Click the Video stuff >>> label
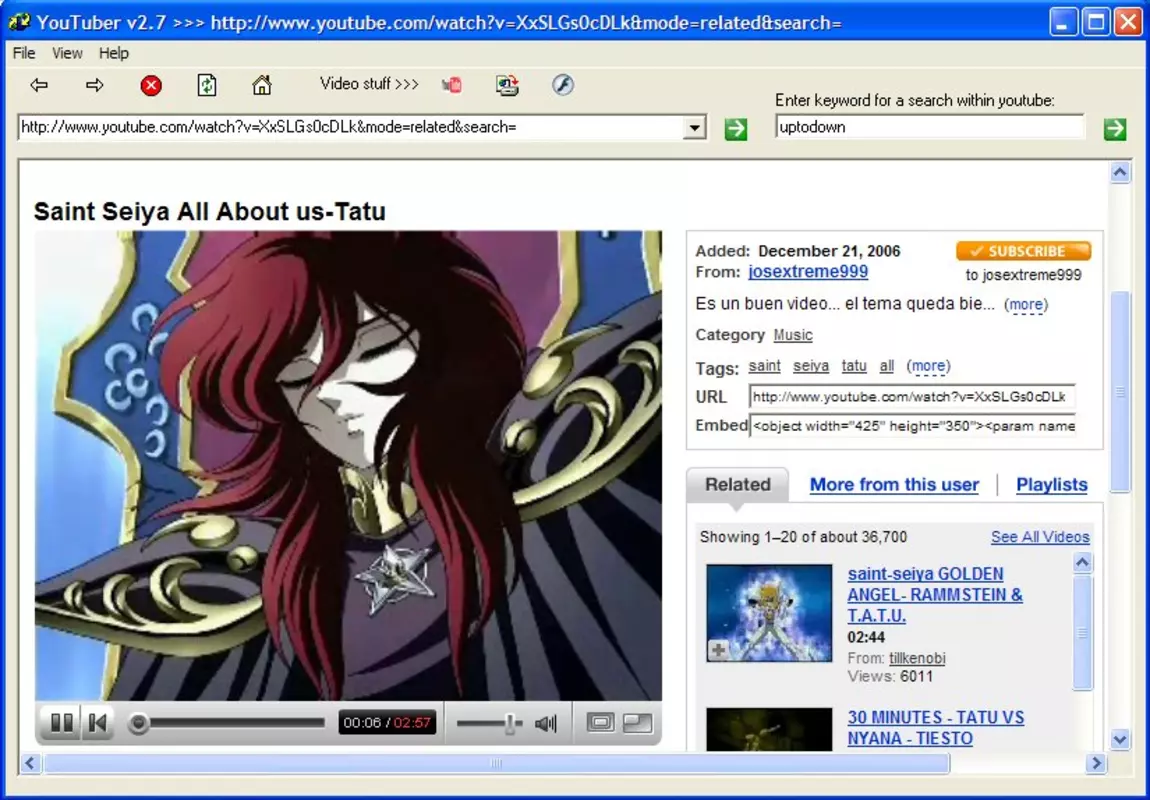 [x=369, y=84]
